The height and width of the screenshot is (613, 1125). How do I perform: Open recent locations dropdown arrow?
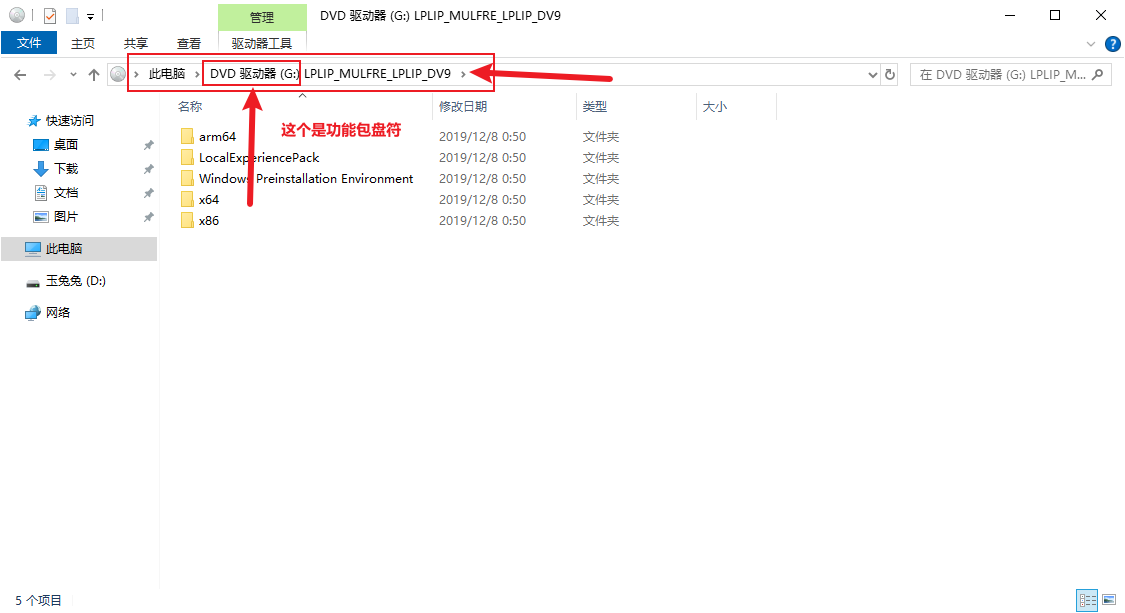tap(73, 75)
